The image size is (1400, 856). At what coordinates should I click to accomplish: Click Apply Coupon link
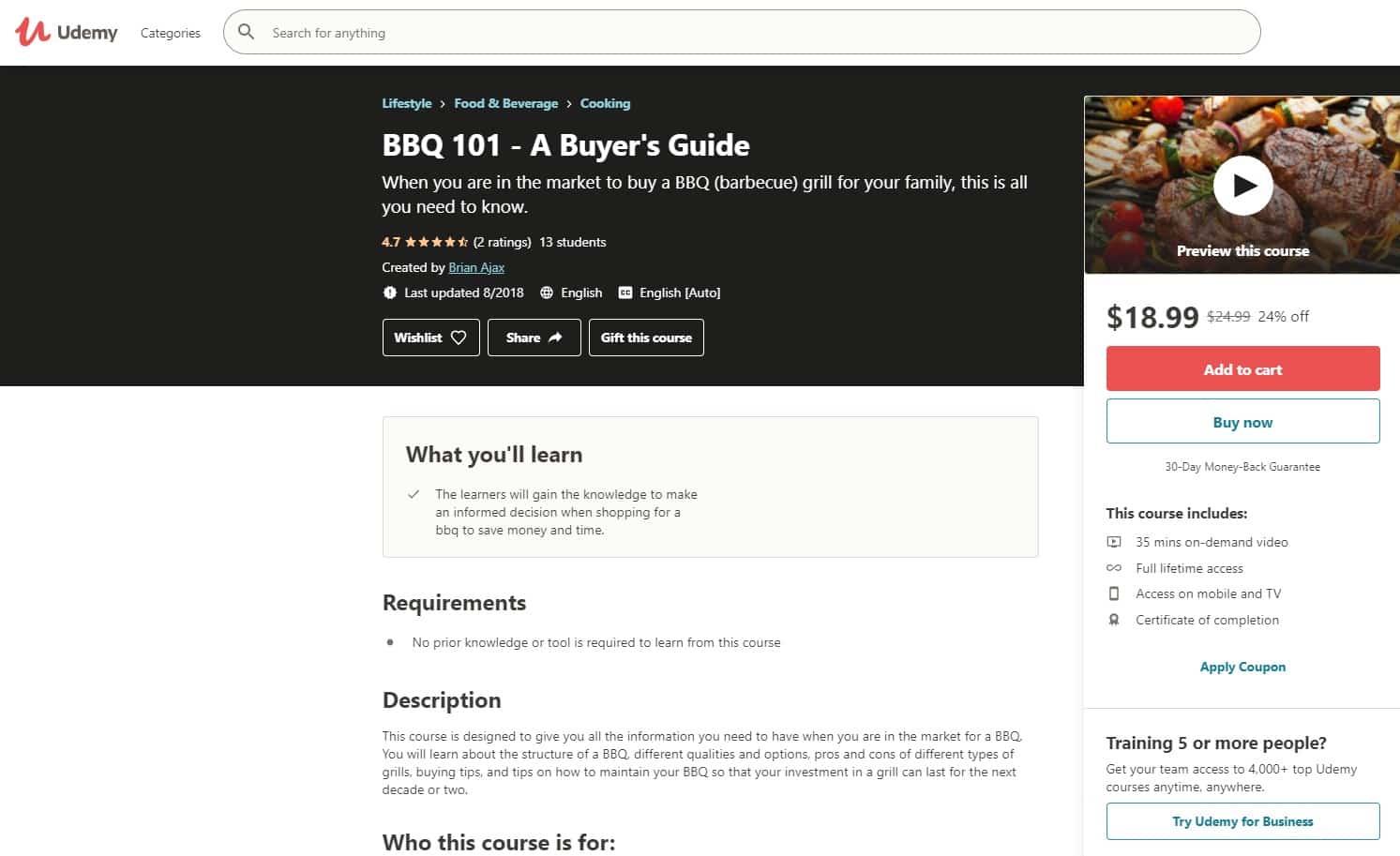coord(1242,667)
